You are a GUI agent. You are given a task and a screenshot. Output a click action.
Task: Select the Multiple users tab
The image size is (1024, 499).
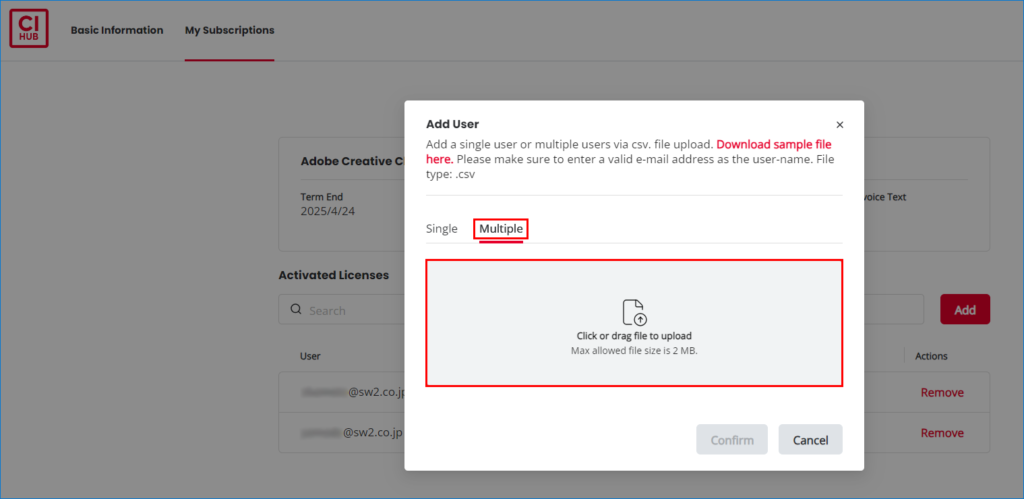click(500, 229)
